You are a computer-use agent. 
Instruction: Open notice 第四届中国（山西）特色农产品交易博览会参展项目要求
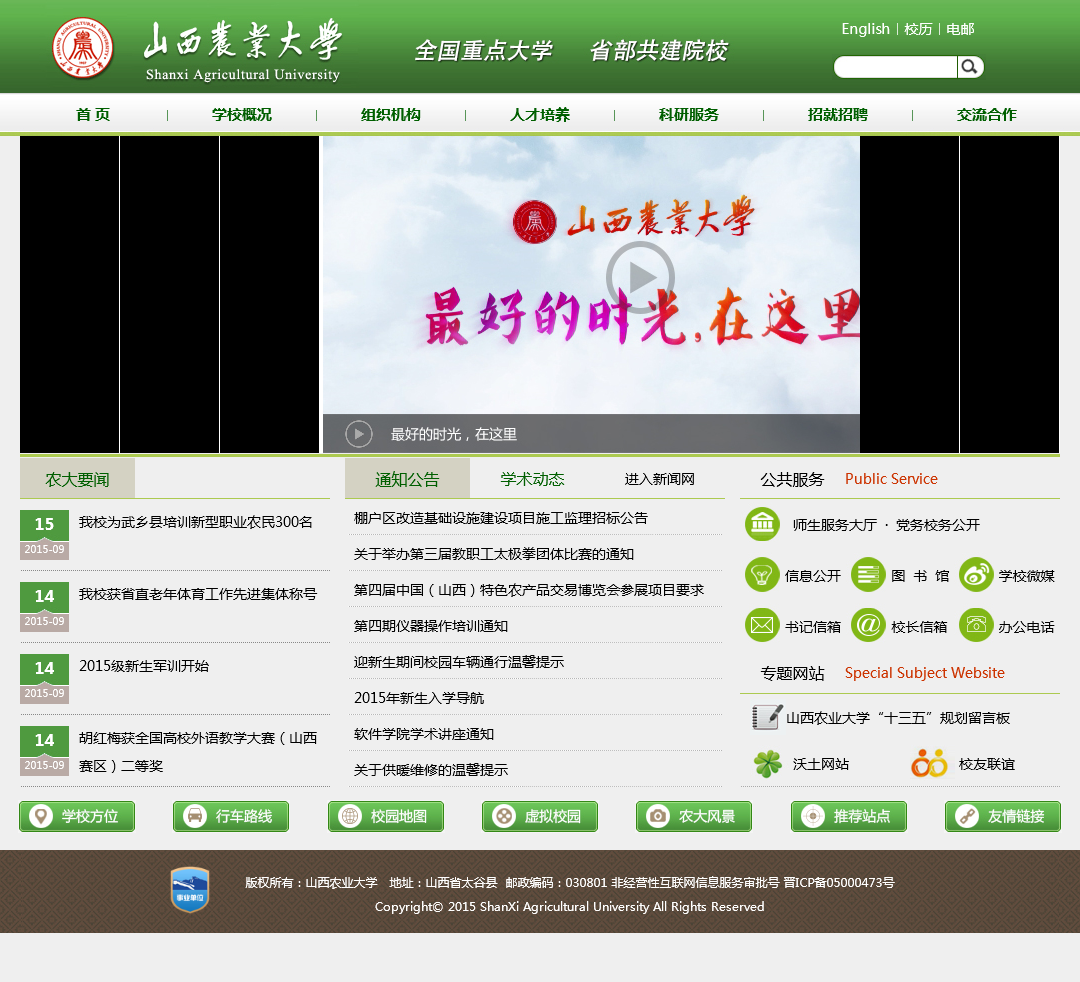pyautogui.click(x=529, y=590)
